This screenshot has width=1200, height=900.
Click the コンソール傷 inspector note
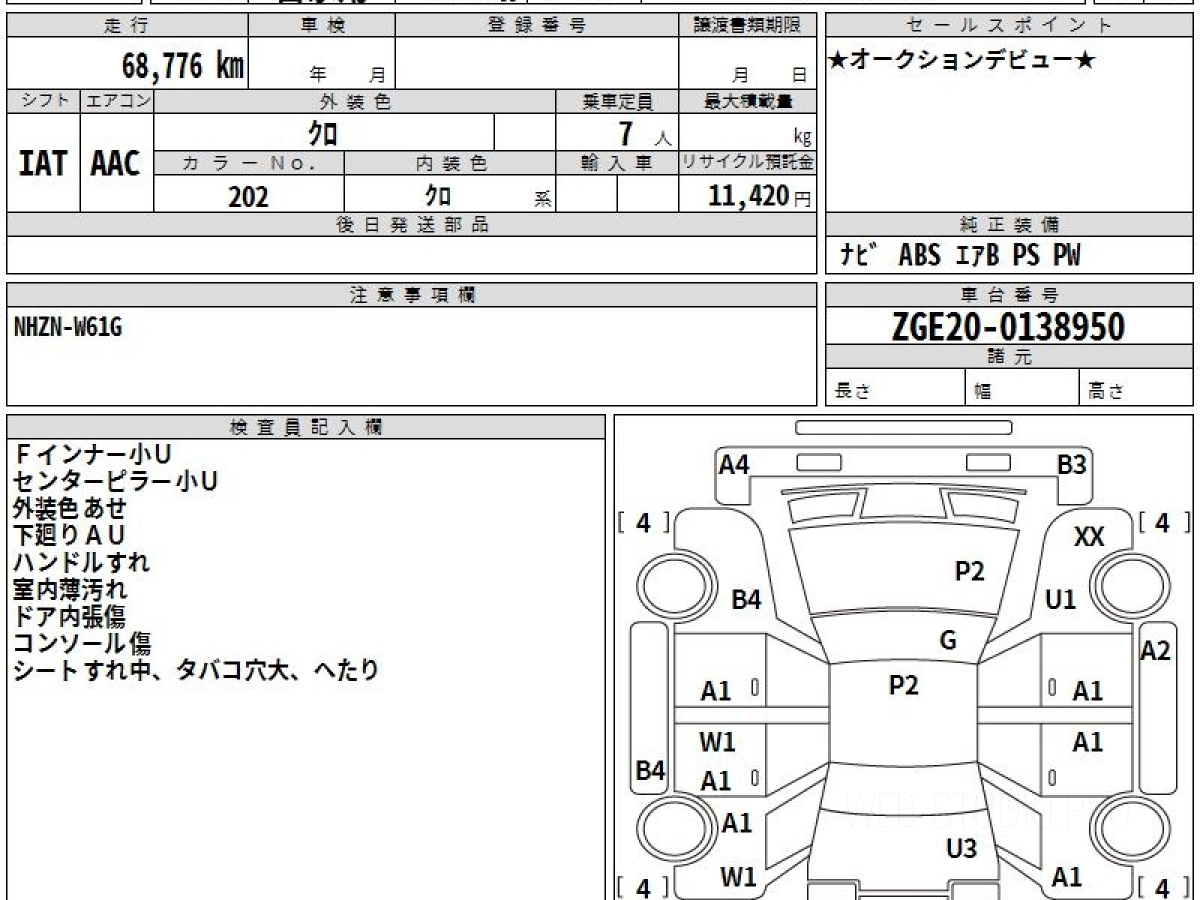click(x=81, y=643)
